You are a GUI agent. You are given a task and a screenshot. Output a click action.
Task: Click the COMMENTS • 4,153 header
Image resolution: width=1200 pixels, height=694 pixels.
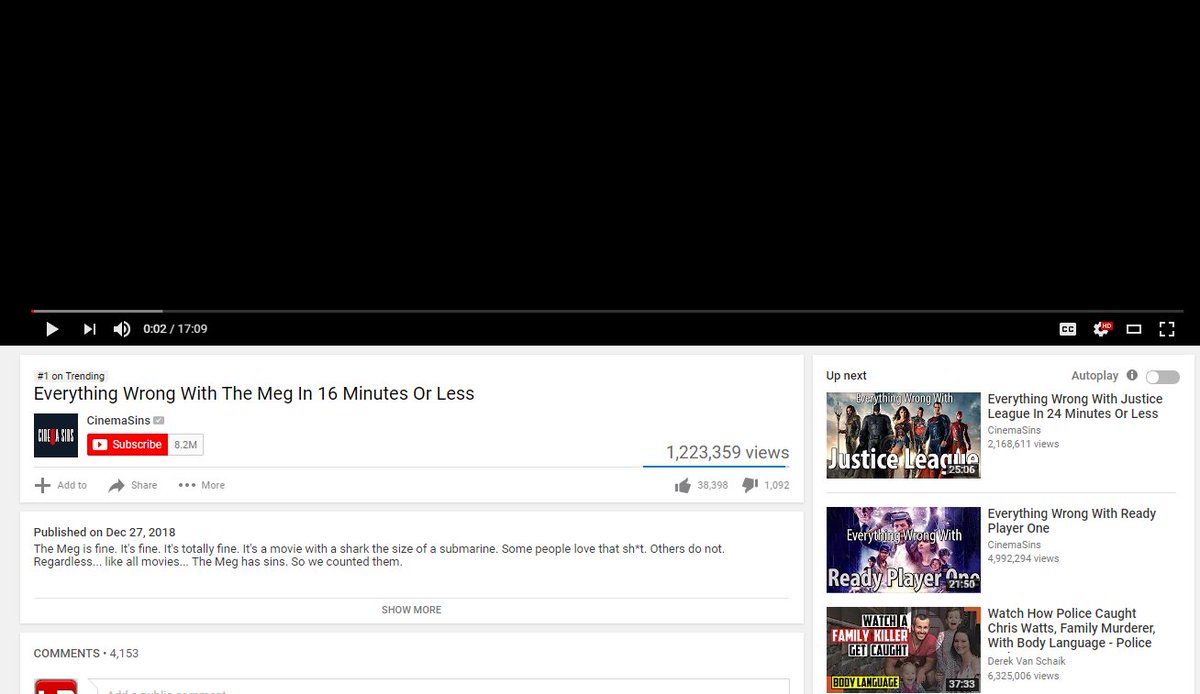tap(86, 653)
